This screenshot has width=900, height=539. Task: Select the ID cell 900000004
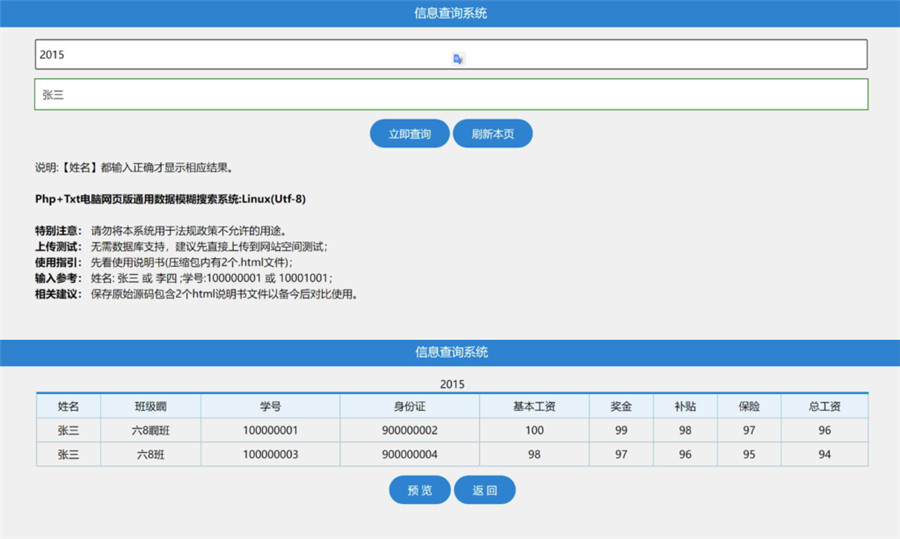coord(410,454)
